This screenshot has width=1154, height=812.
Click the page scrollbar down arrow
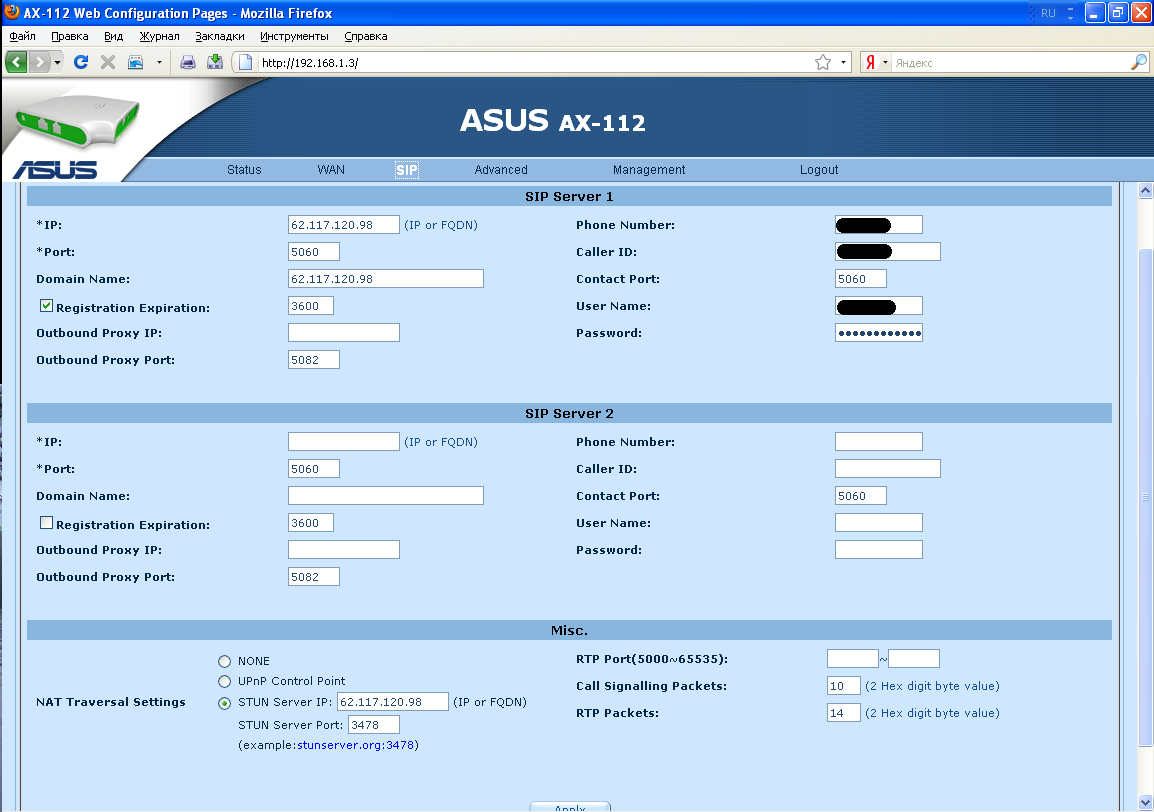pos(1144,802)
